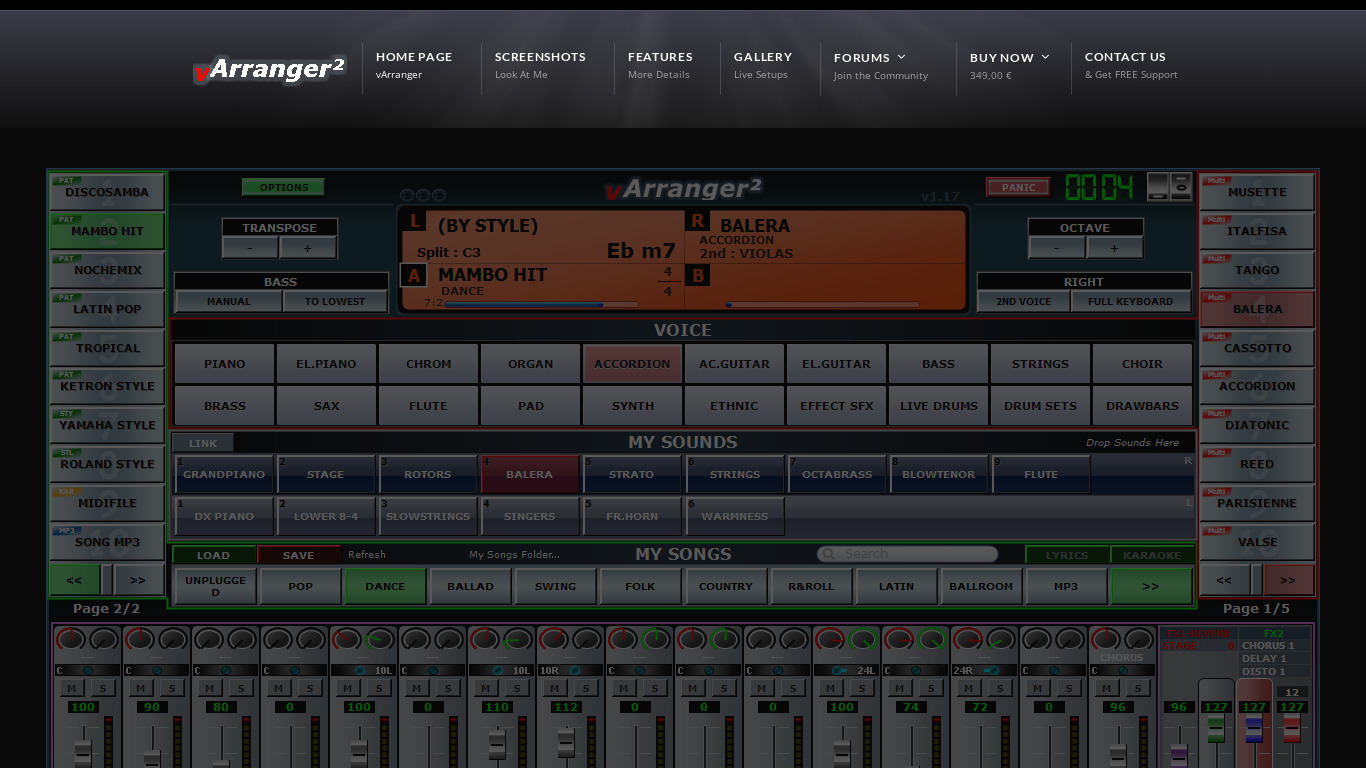This screenshot has height=768, width=1366.
Task: Click the My Songs search field
Action: (x=907, y=554)
